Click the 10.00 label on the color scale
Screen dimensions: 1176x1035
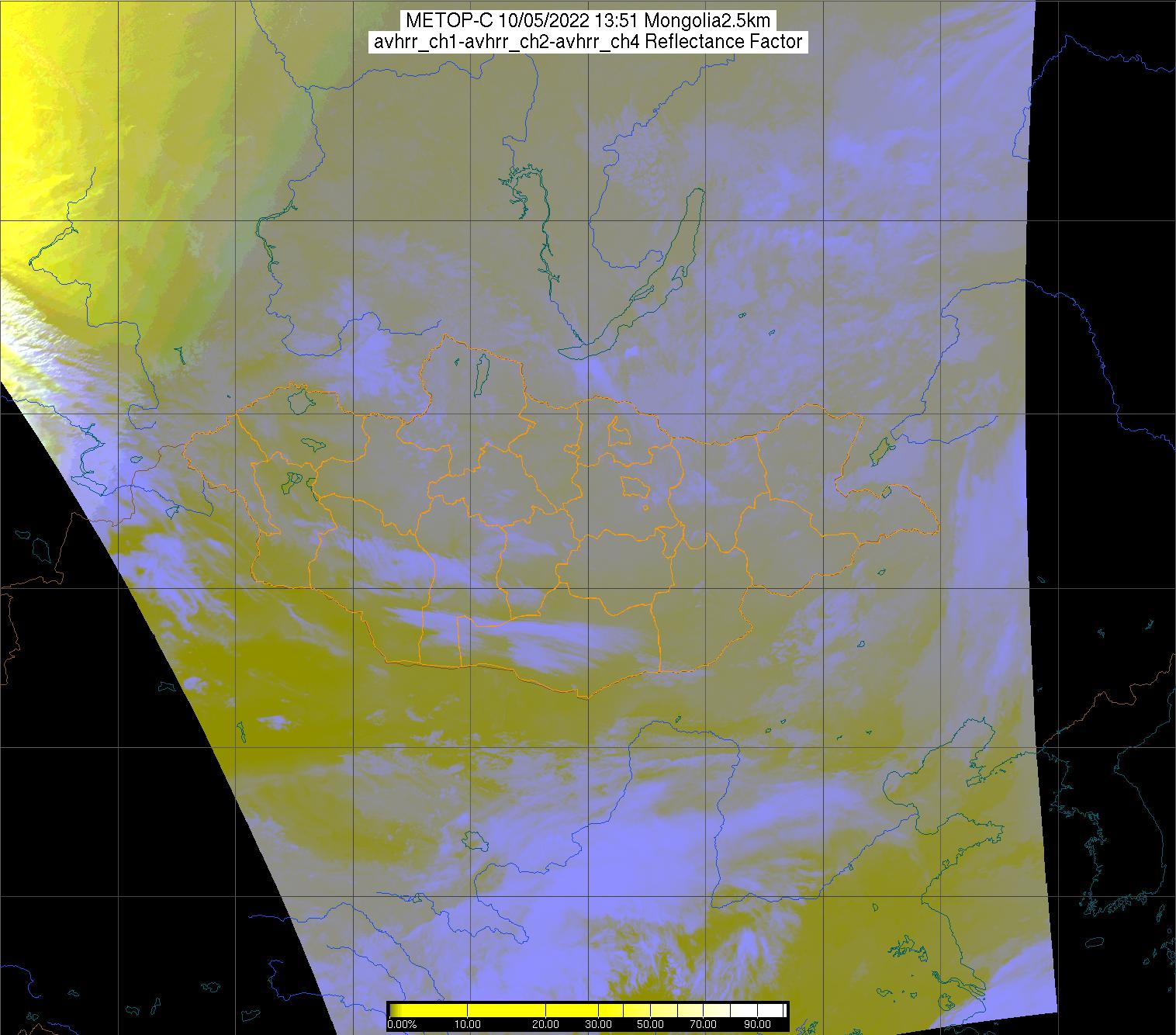469,1024
